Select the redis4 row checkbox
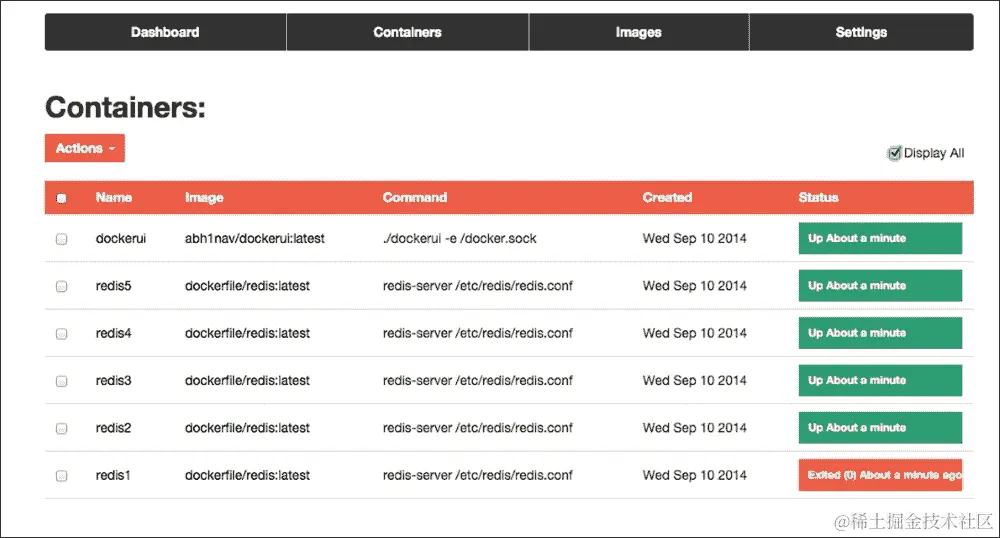 click(x=61, y=333)
